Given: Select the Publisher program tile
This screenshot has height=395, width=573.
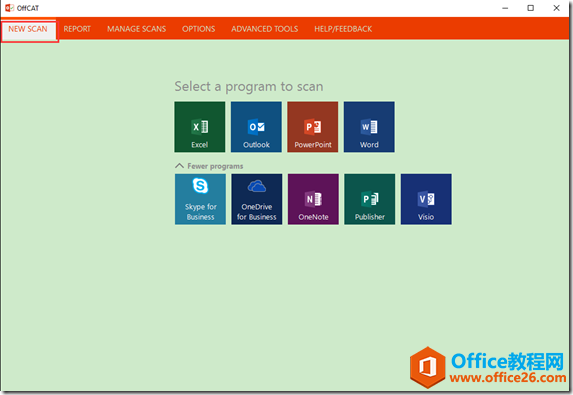Looking at the screenshot, I should (369, 199).
